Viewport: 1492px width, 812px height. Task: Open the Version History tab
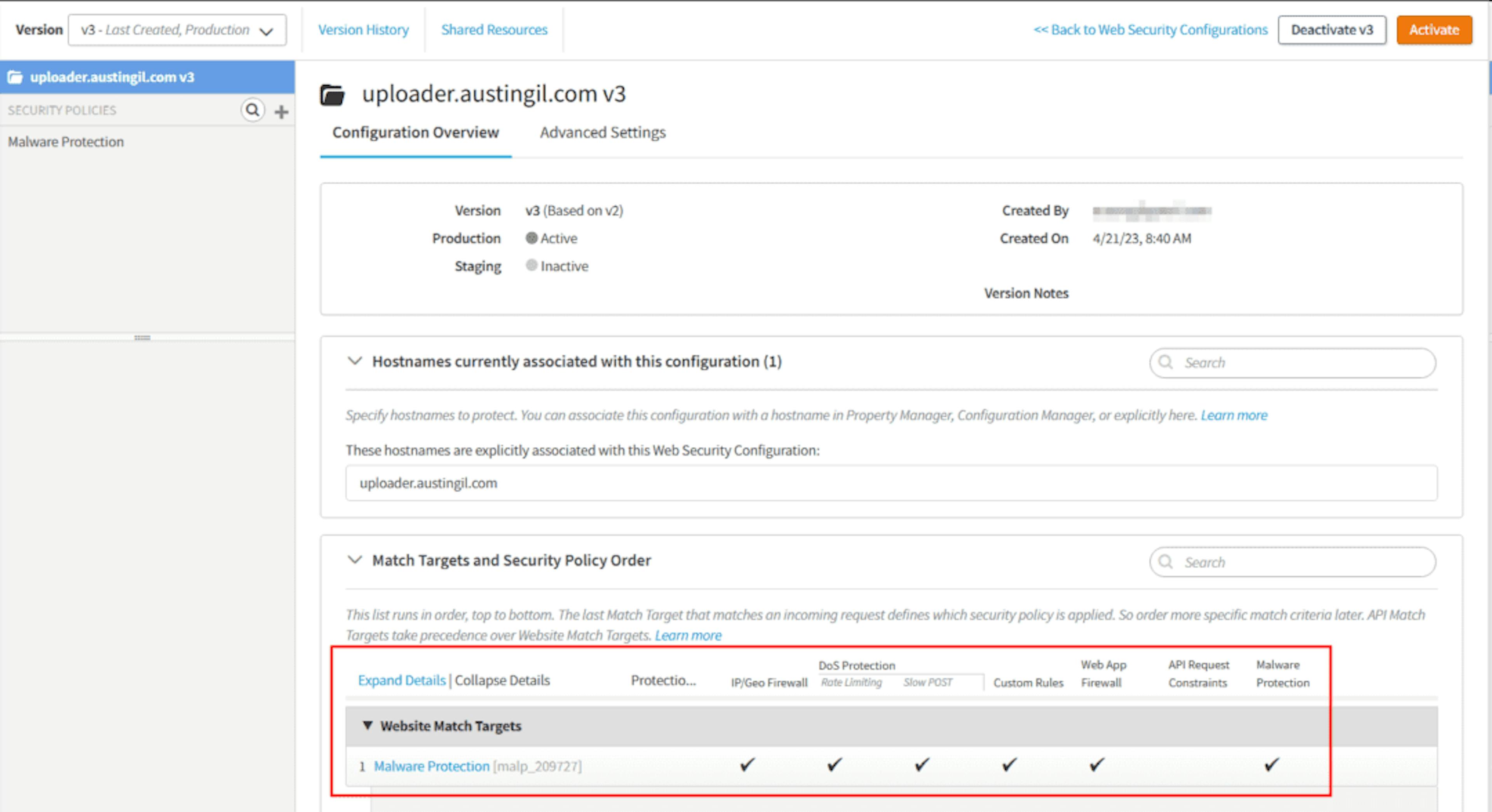tap(363, 30)
